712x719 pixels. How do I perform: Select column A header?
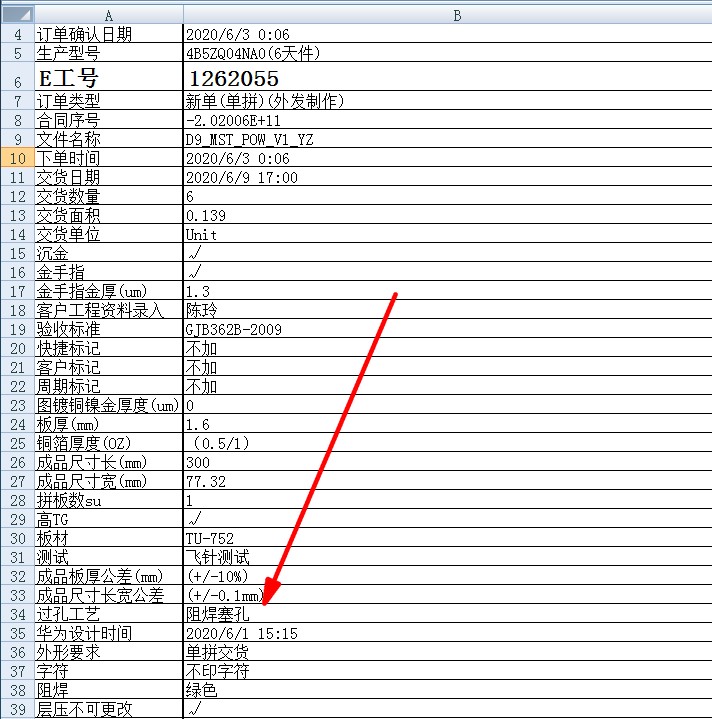pyautogui.click(x=109, y=15)
